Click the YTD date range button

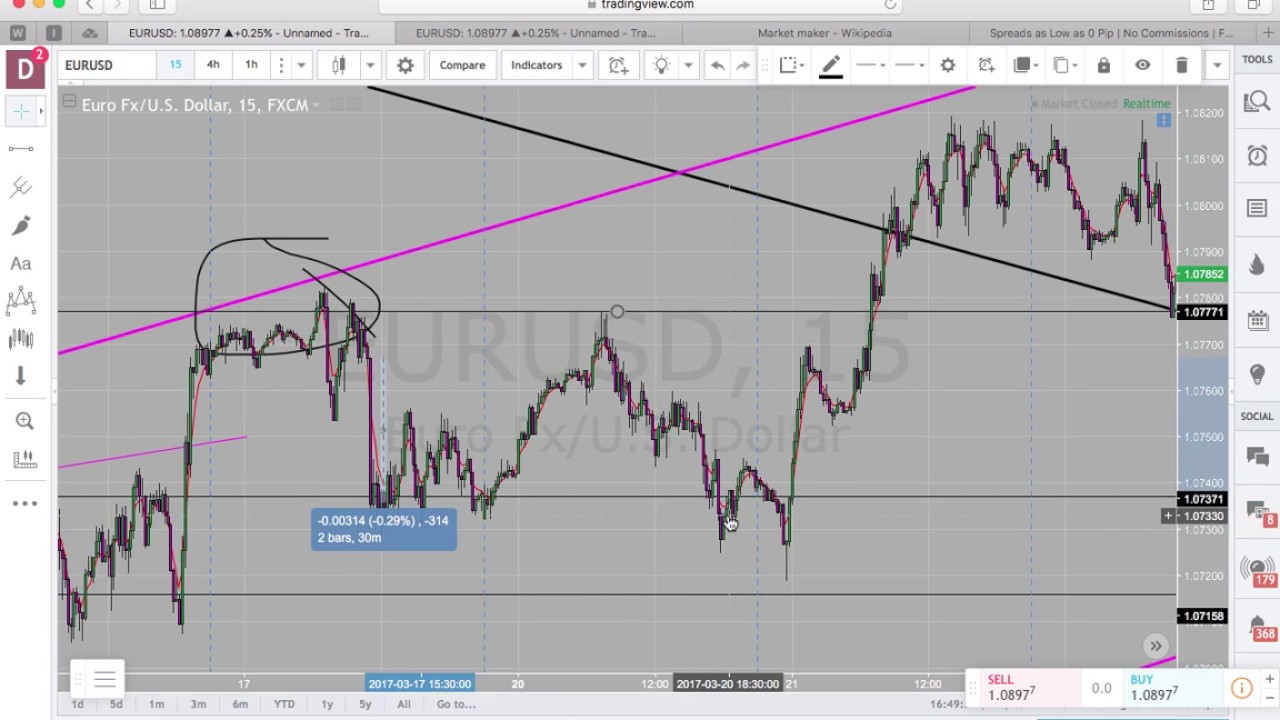pos(284,704)
